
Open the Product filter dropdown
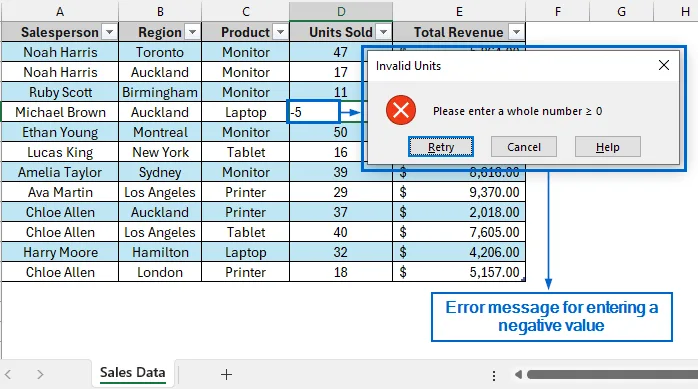[x=280, y=32]
